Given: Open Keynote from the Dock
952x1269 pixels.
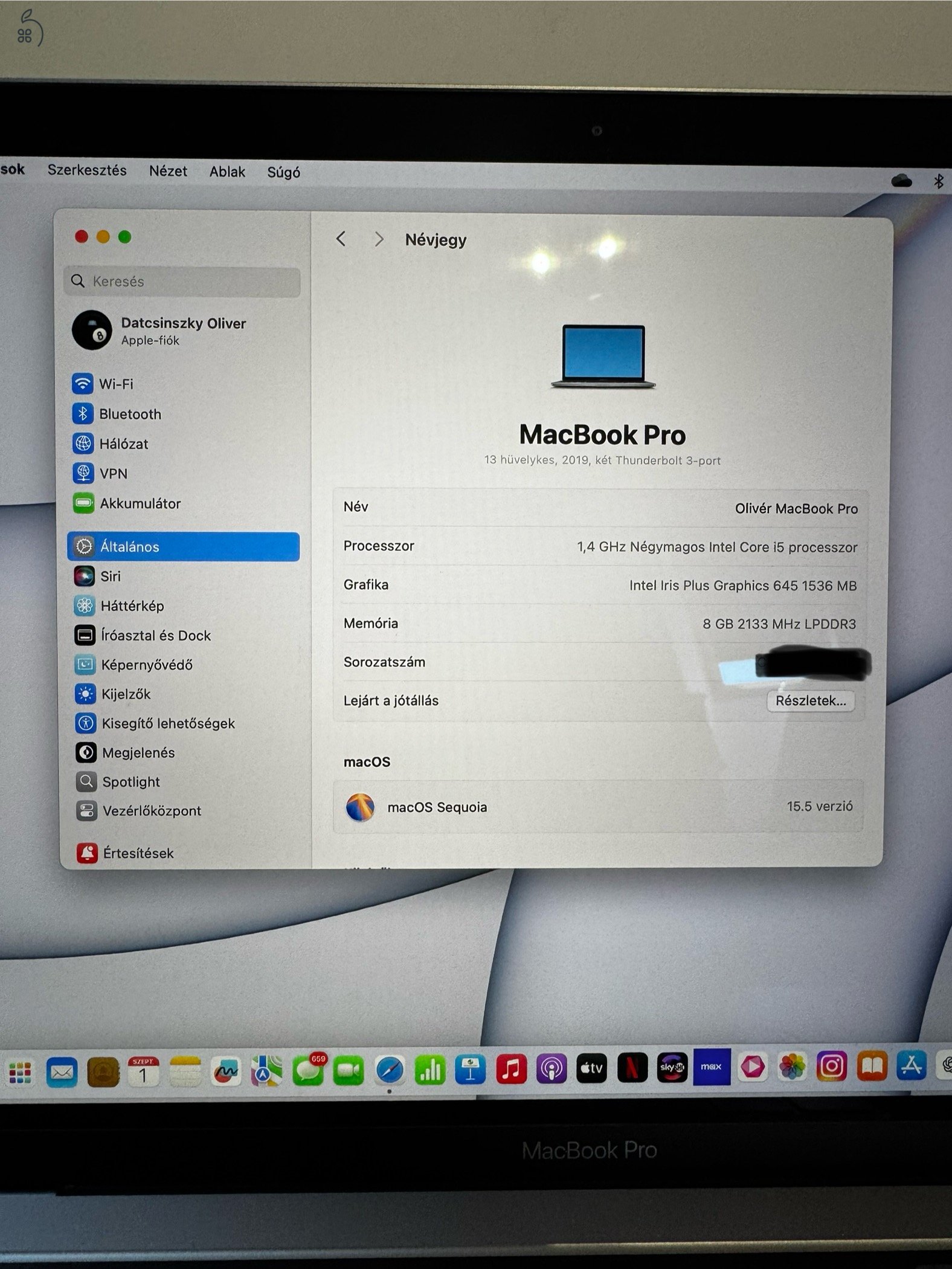Looking at the screenshot, I should [471, 1070].
